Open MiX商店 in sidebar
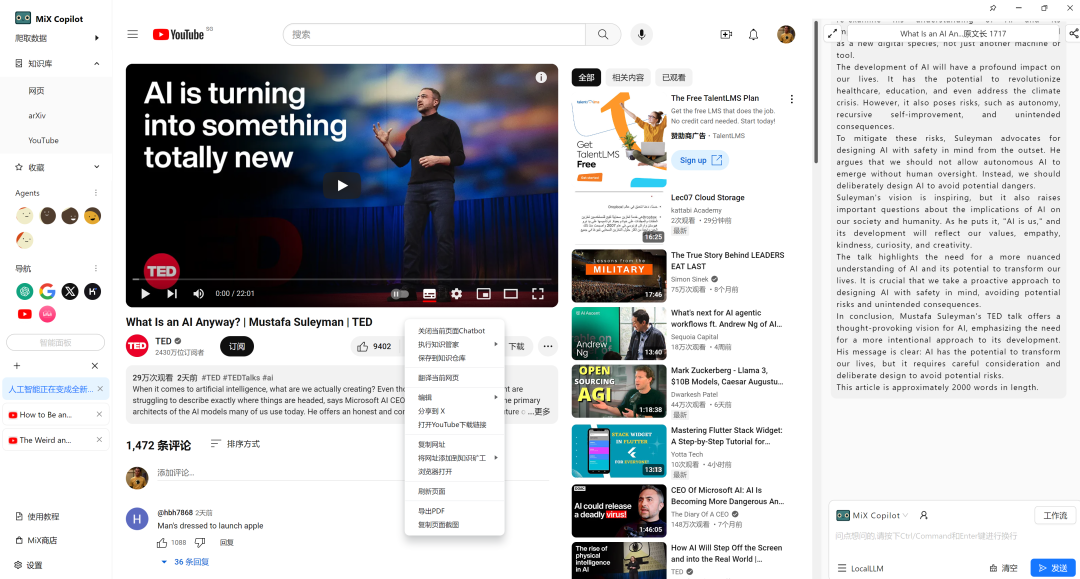Image resolution: width=1080 pixels, height=579 pixels. tap(37, 540)
